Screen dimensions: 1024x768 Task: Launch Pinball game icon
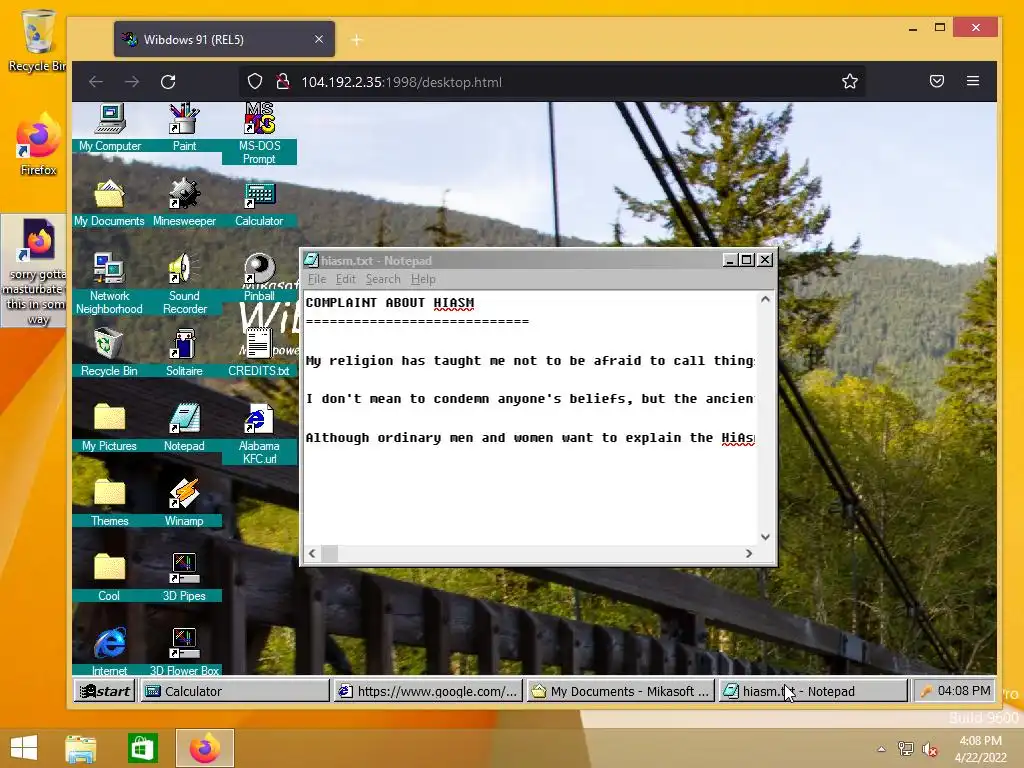pos(259,278)
